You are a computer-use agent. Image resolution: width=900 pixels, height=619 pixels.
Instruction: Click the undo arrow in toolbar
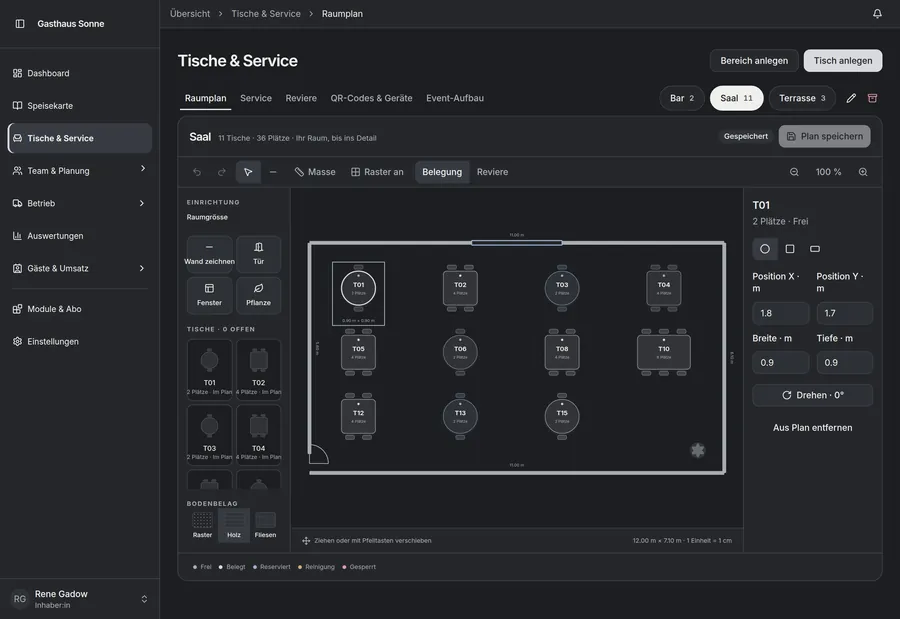pos(197,172)
